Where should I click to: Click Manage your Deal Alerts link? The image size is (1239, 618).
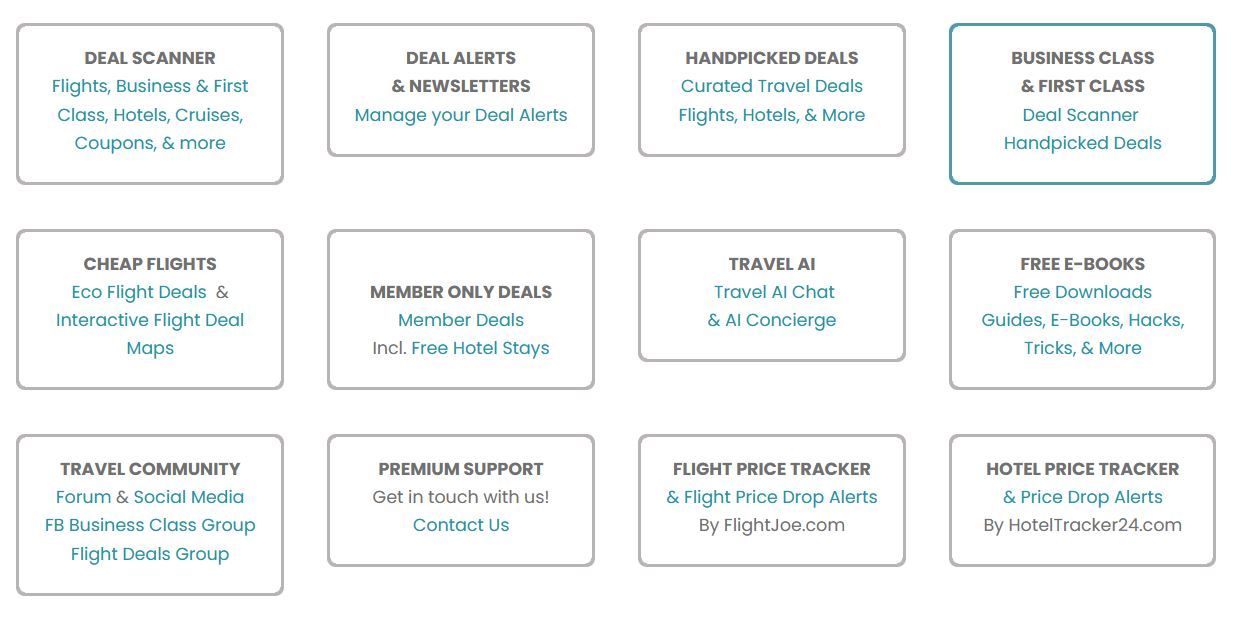pyautogui.click(x=461, y=115)
